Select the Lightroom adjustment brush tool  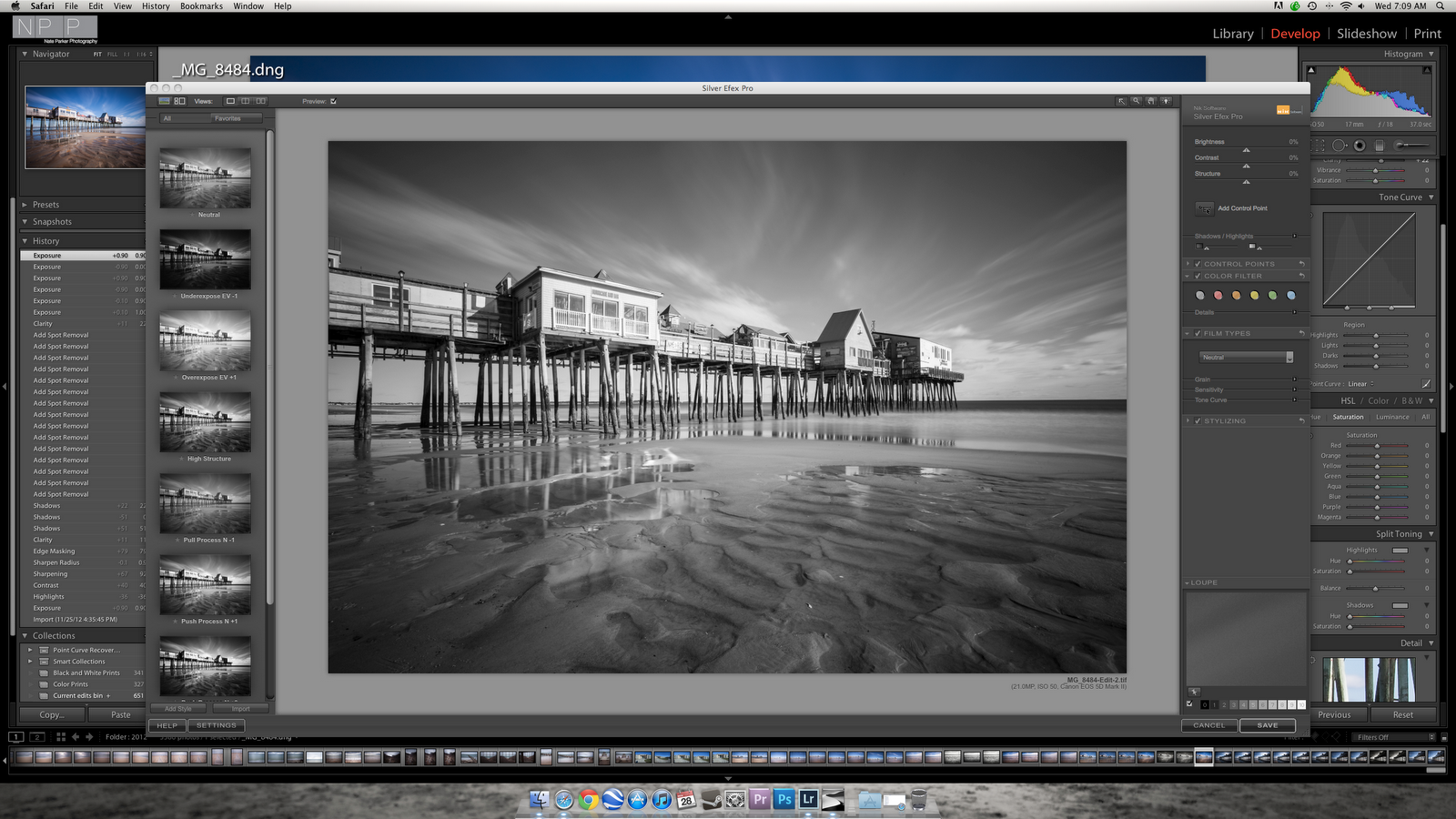tap(1412, 146)
